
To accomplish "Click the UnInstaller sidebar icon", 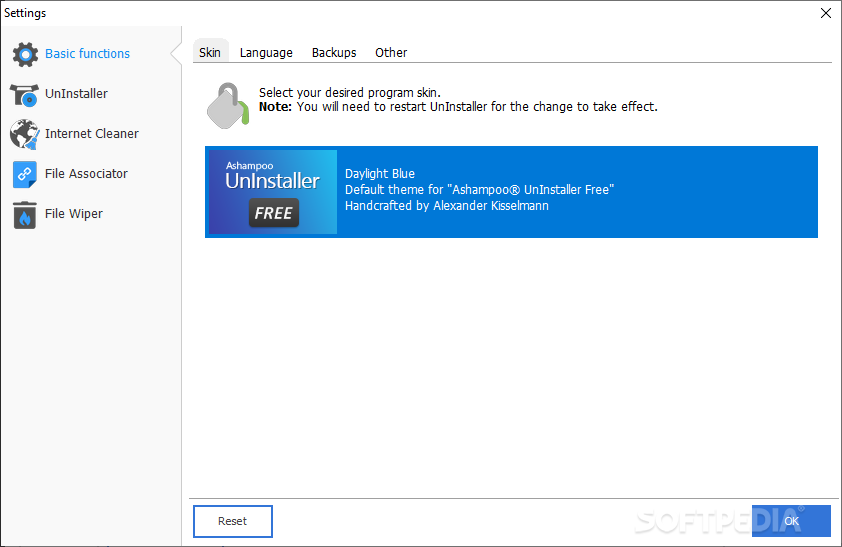I will pos(24,94).
